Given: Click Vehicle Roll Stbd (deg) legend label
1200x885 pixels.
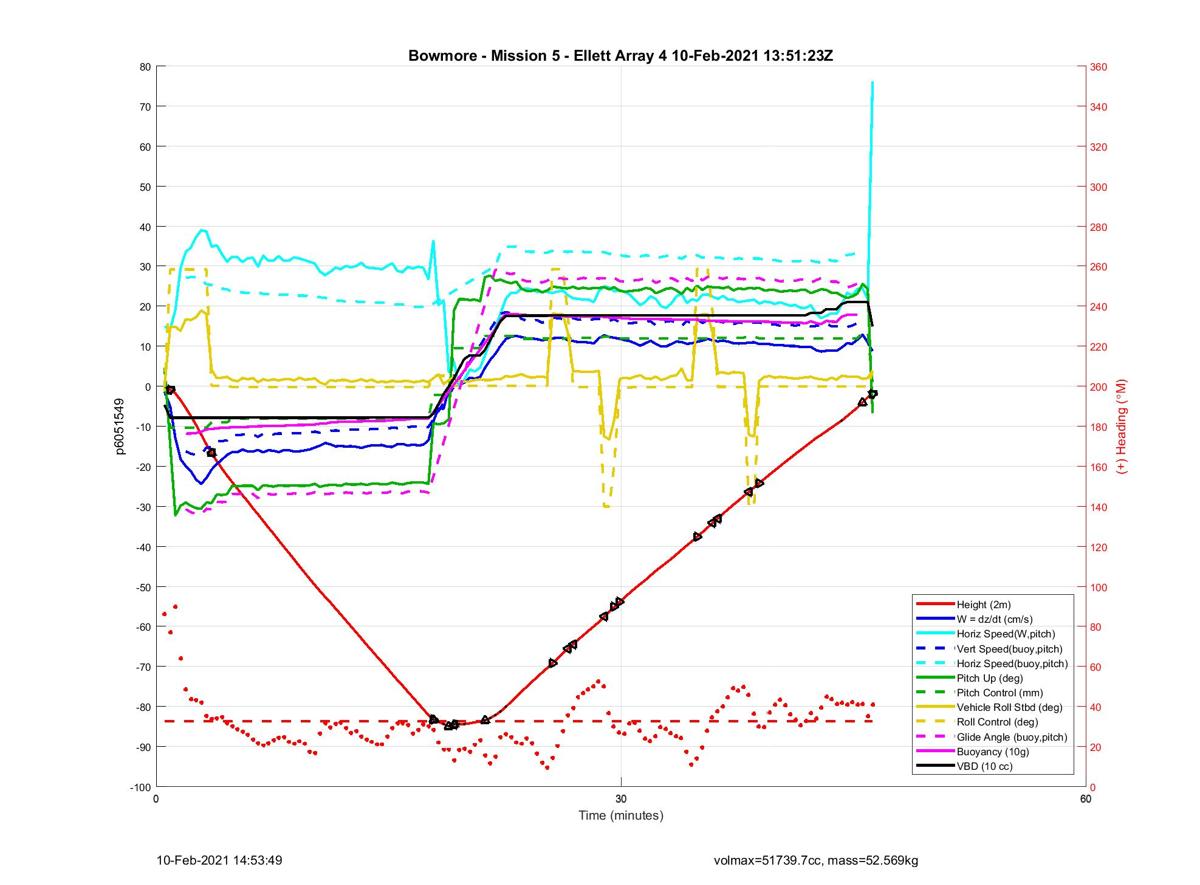Looking at the screenshot, I should [1008, 706].
